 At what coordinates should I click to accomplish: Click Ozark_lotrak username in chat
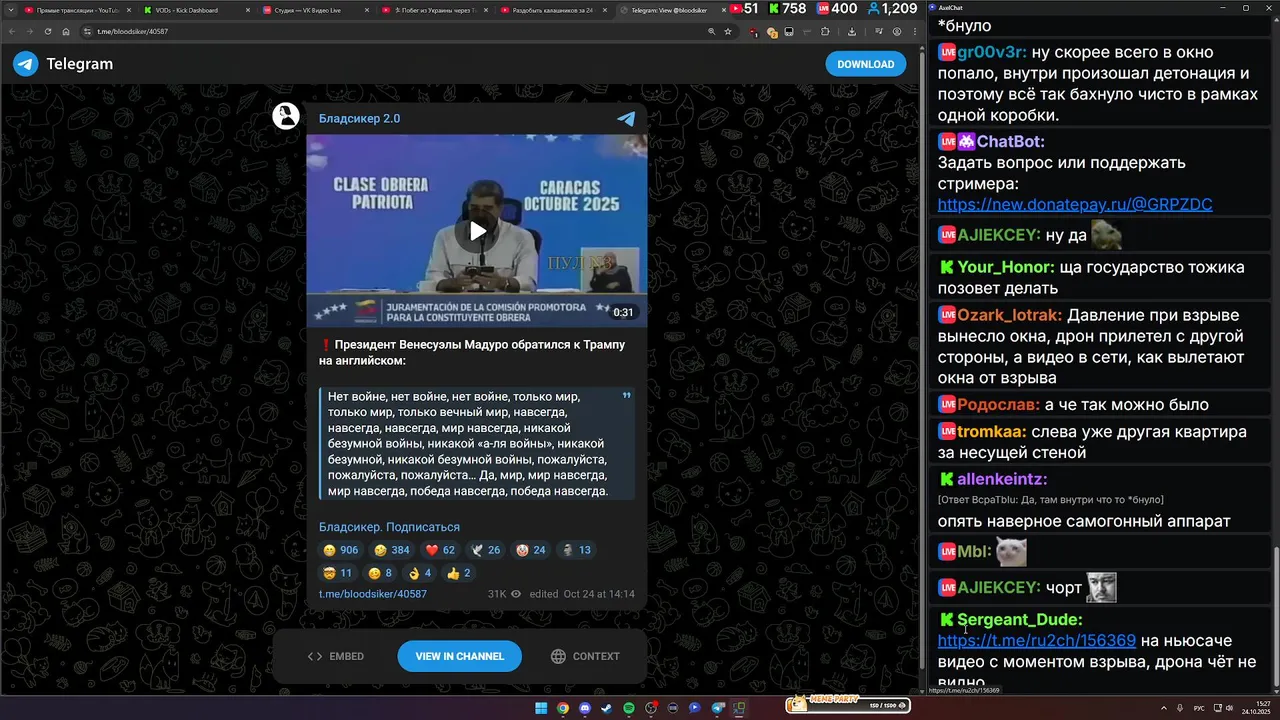pyautogui.click(x=1008, y=315)
